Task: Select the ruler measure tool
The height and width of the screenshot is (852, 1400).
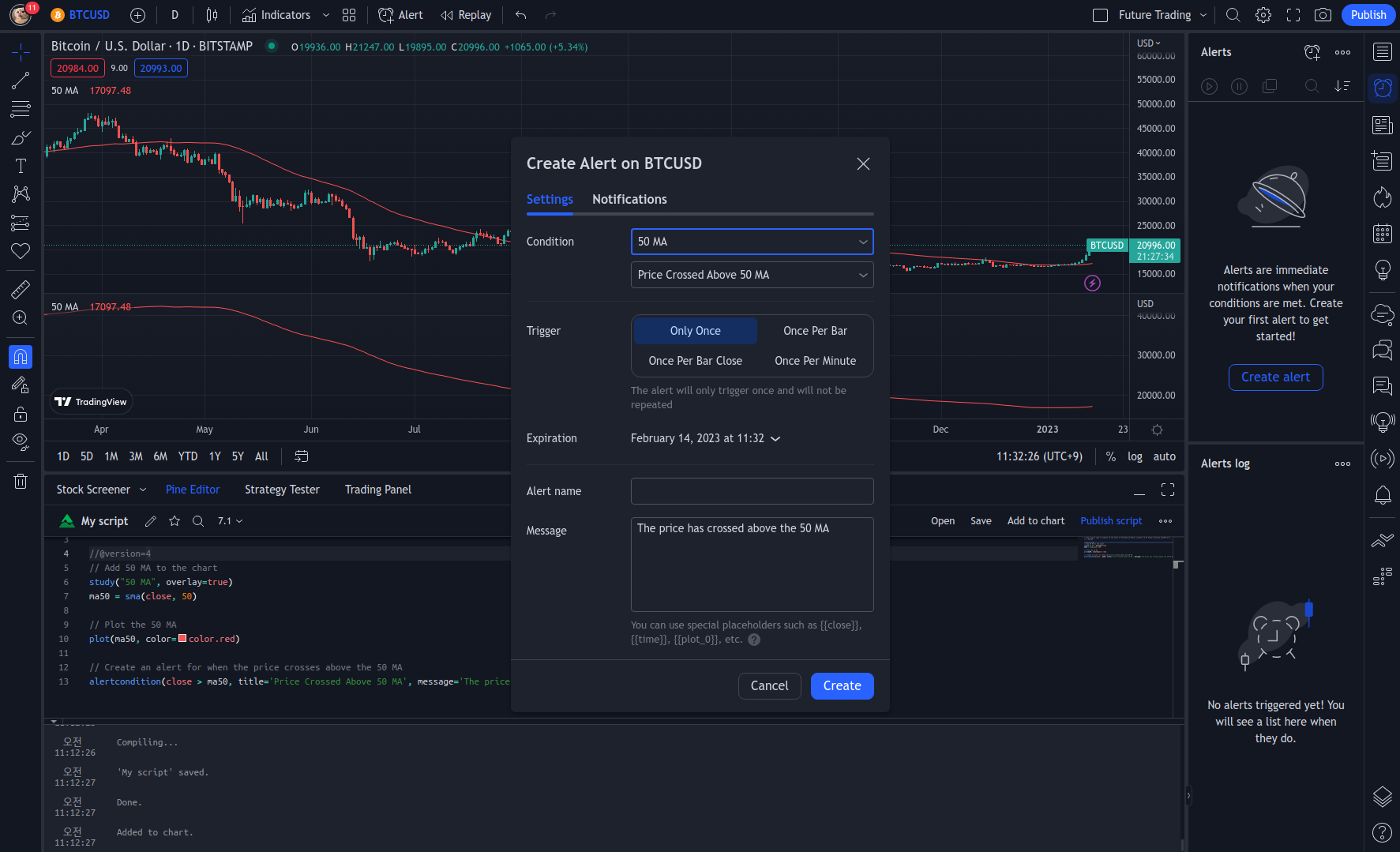Action: (x=21, y=289)
